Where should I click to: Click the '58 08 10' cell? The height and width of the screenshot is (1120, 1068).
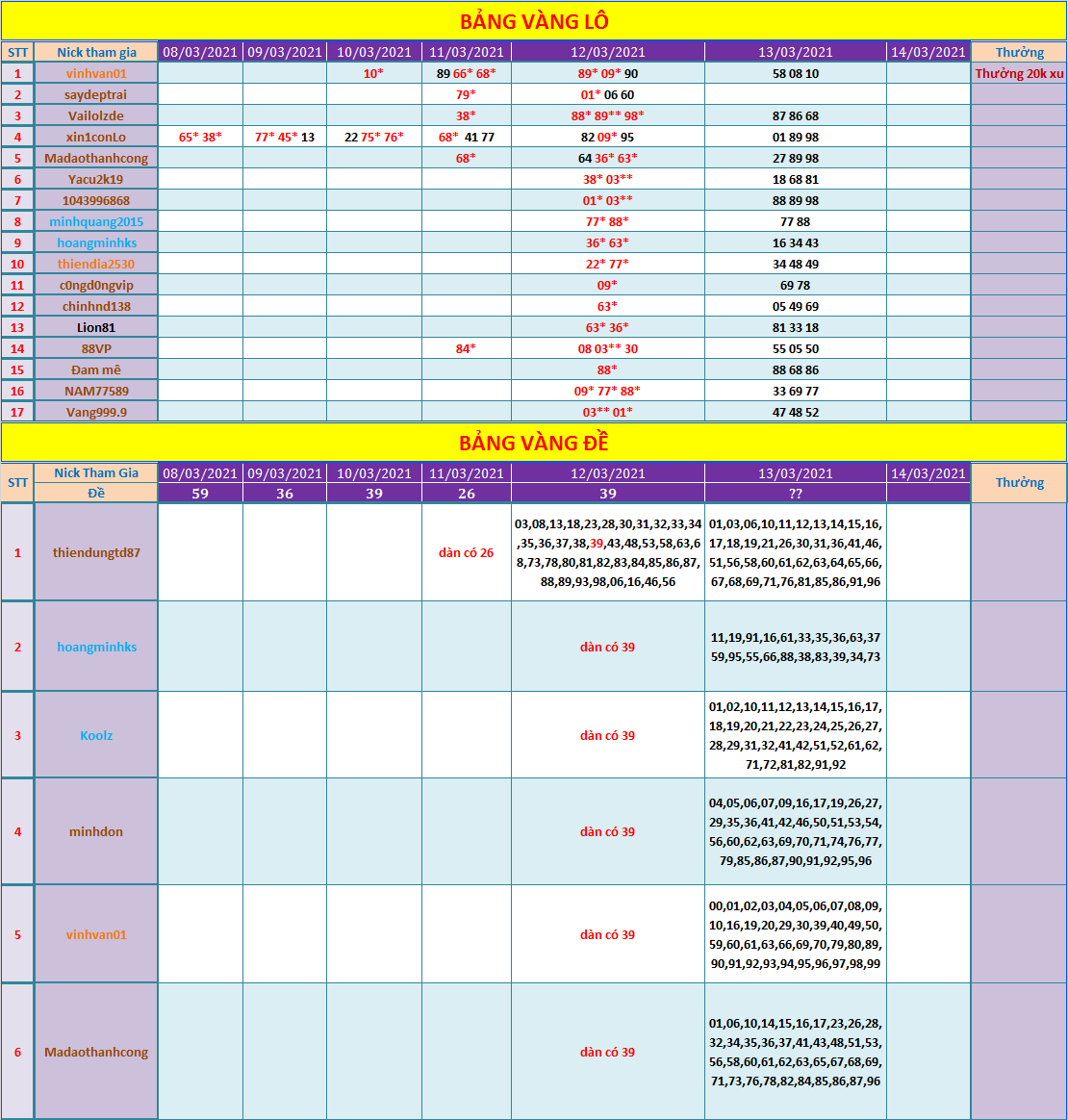click(x=795, y=73)
